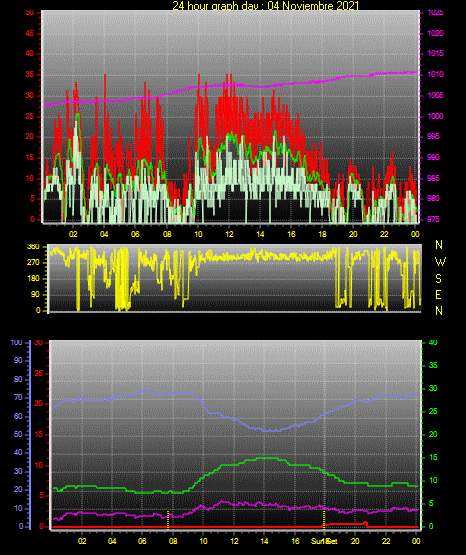Viewport: 466px width, 555px height.
Task: Click the blue 60 on the humidity axis
Action: click(18, 416)
